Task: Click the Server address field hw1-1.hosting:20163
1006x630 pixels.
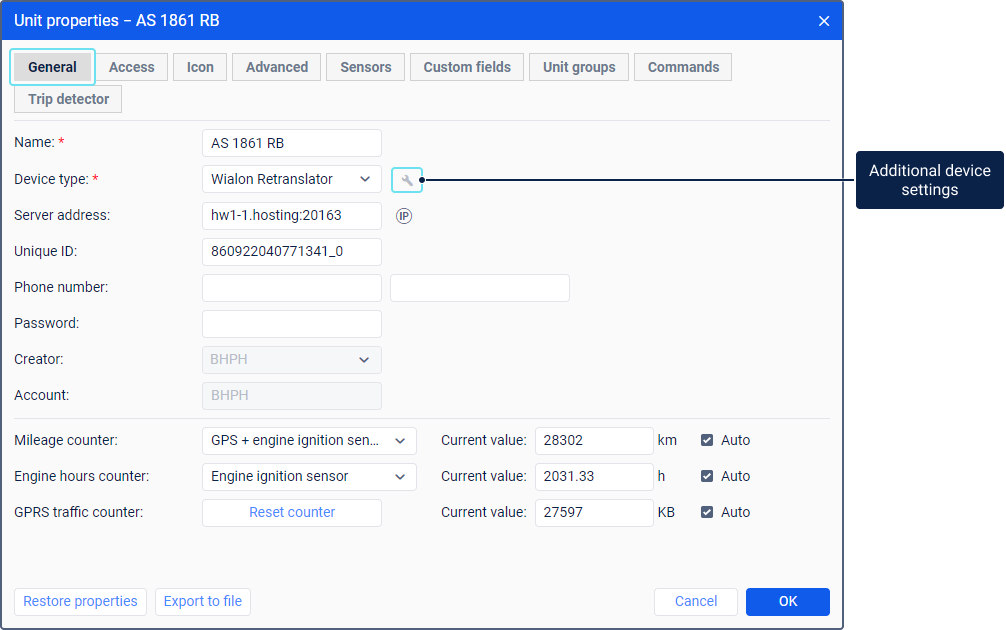Action: point(292,216)
